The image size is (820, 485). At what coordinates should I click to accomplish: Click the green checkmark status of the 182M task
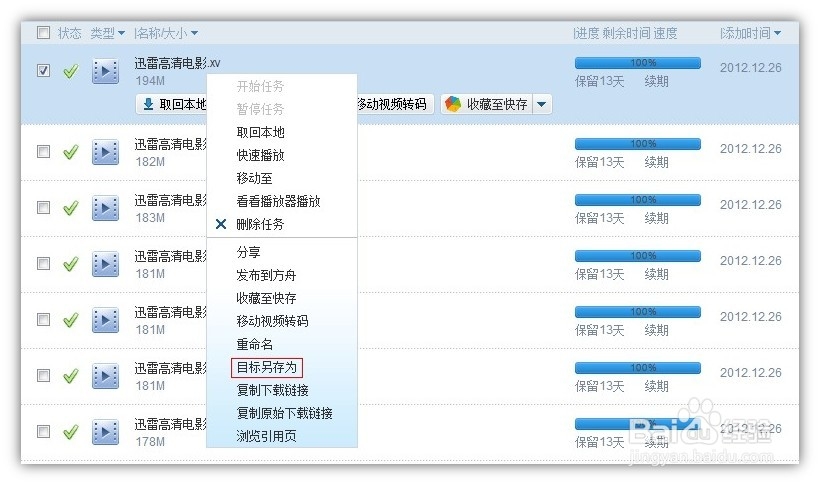pyautogui.click(x=70, y=152)
